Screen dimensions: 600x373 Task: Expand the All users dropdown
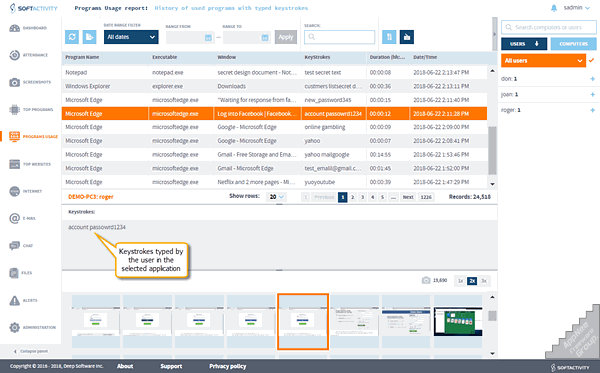[543, 60]
